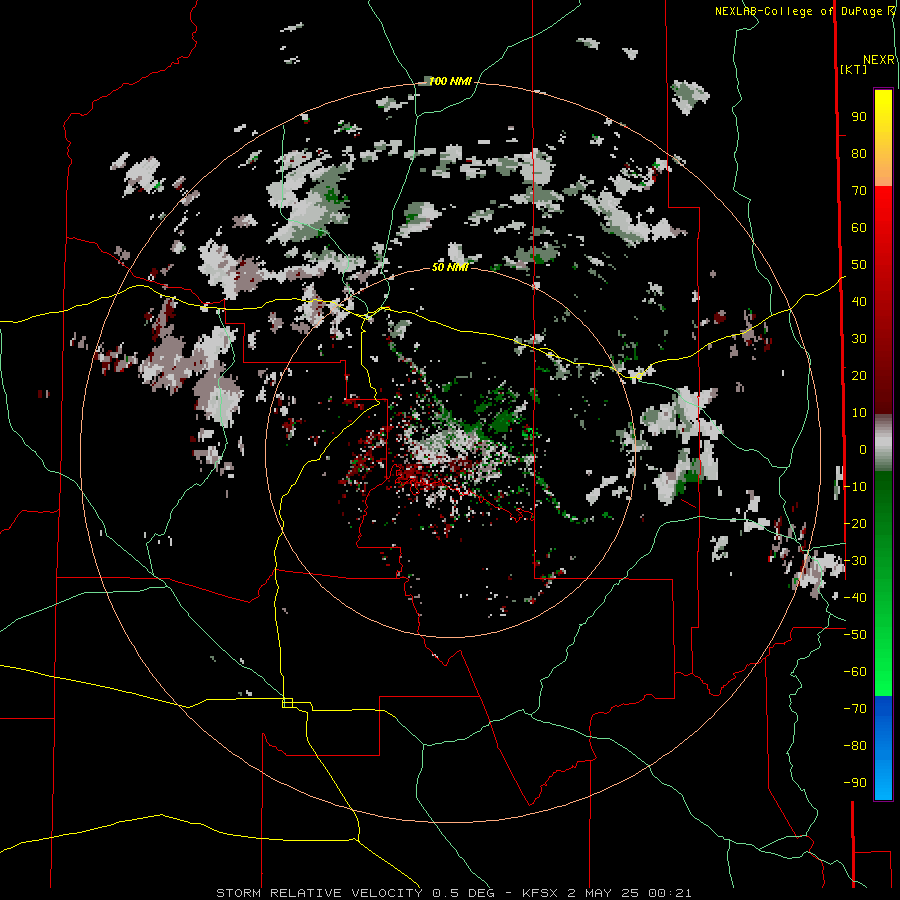Image resolution: width=900 pixels, height=900 pixels.
Task: Click the -70 value on velocity scale
Action: point(855,709)
